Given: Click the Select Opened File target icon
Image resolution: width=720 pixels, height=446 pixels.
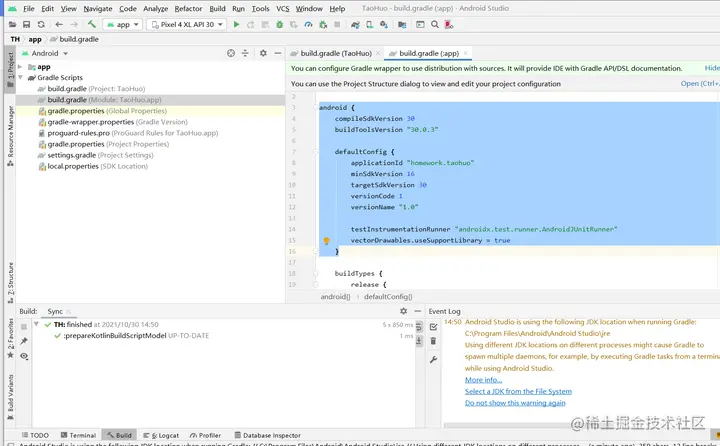Looking at the screenshot, I should tap(231, 53).
